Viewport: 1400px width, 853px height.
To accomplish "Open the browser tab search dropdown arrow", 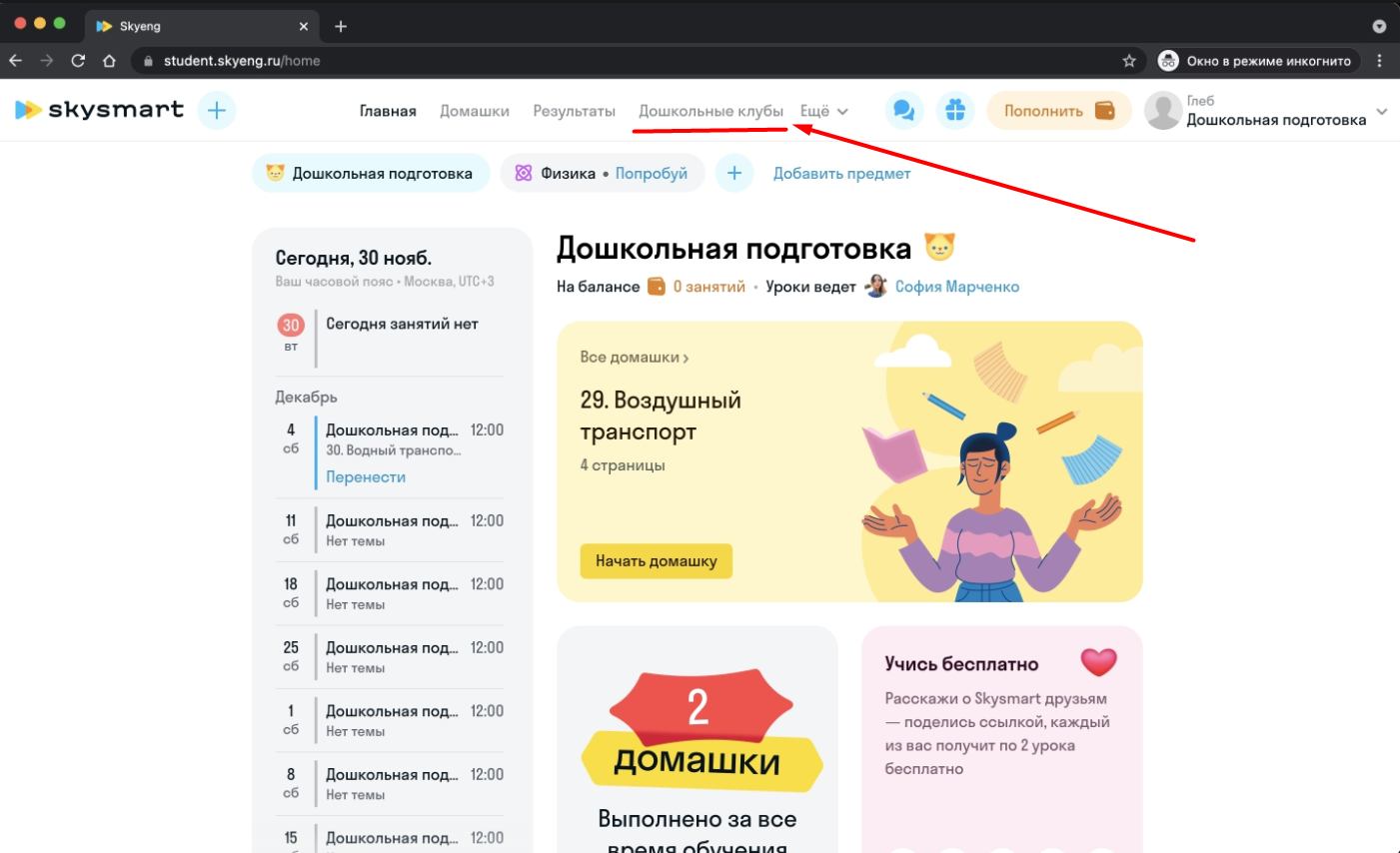I will point(1379,26).
